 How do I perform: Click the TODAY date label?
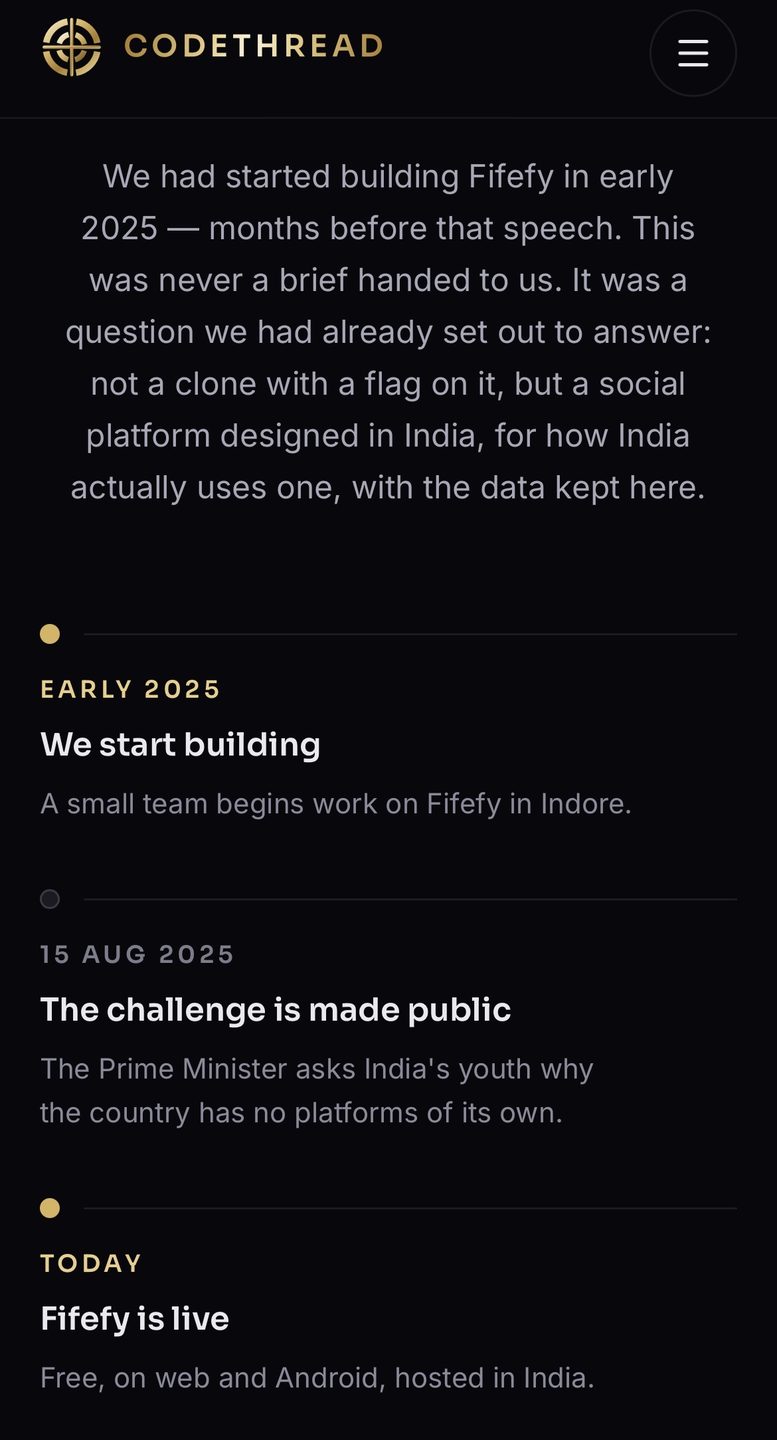91,1263
